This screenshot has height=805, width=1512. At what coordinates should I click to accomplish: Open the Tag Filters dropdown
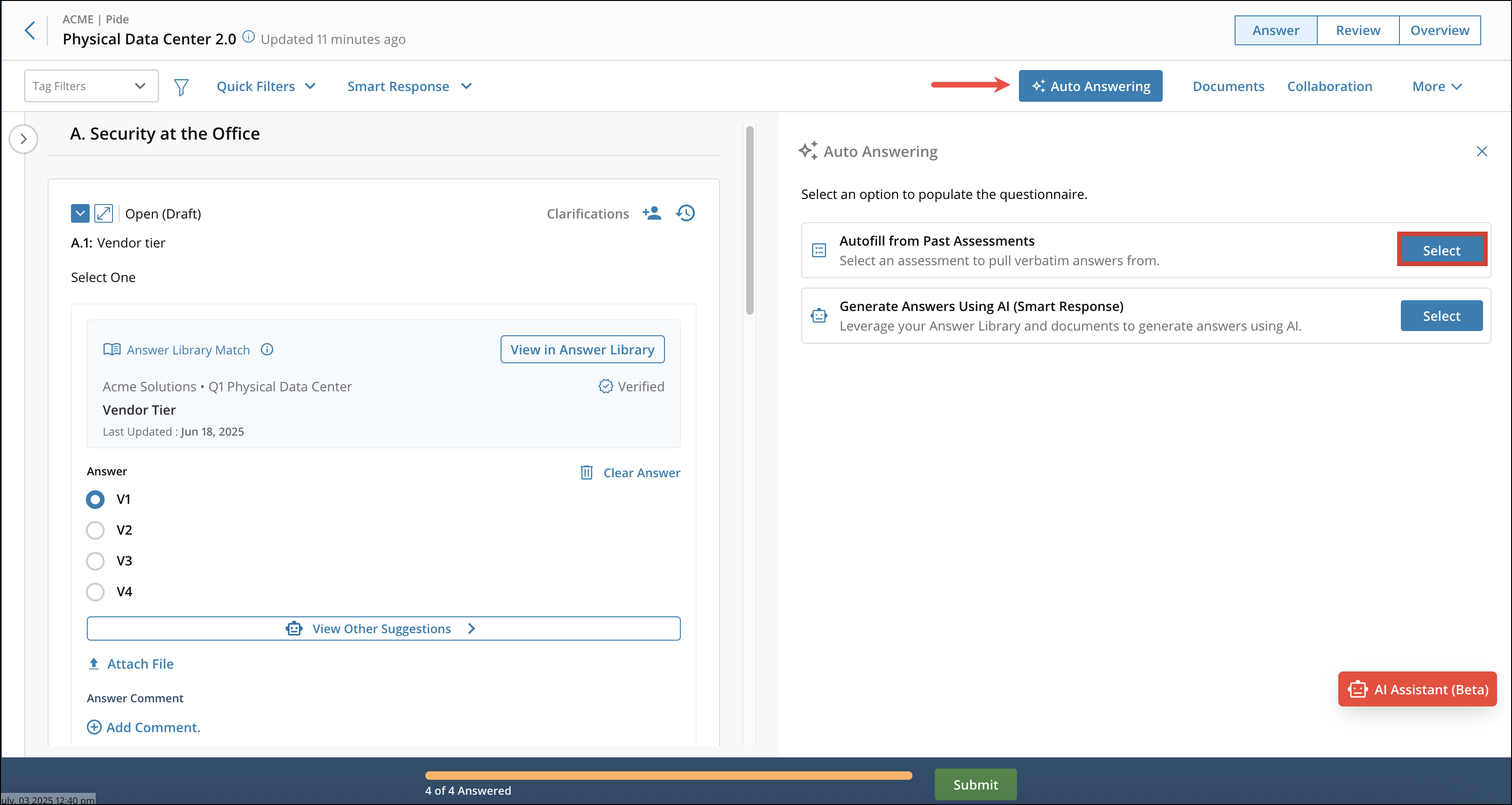91,85
